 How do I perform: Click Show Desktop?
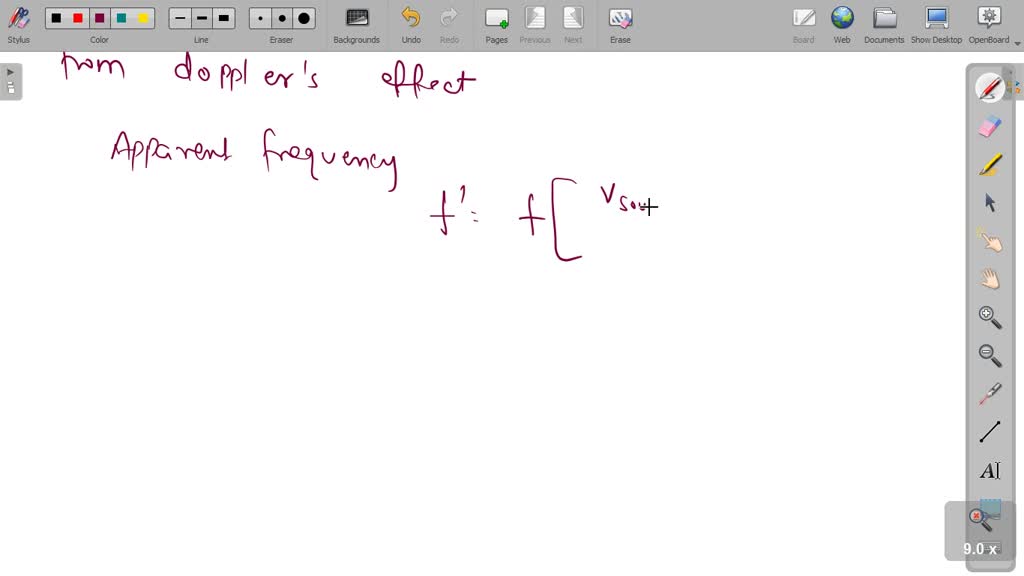pos(936,25)
